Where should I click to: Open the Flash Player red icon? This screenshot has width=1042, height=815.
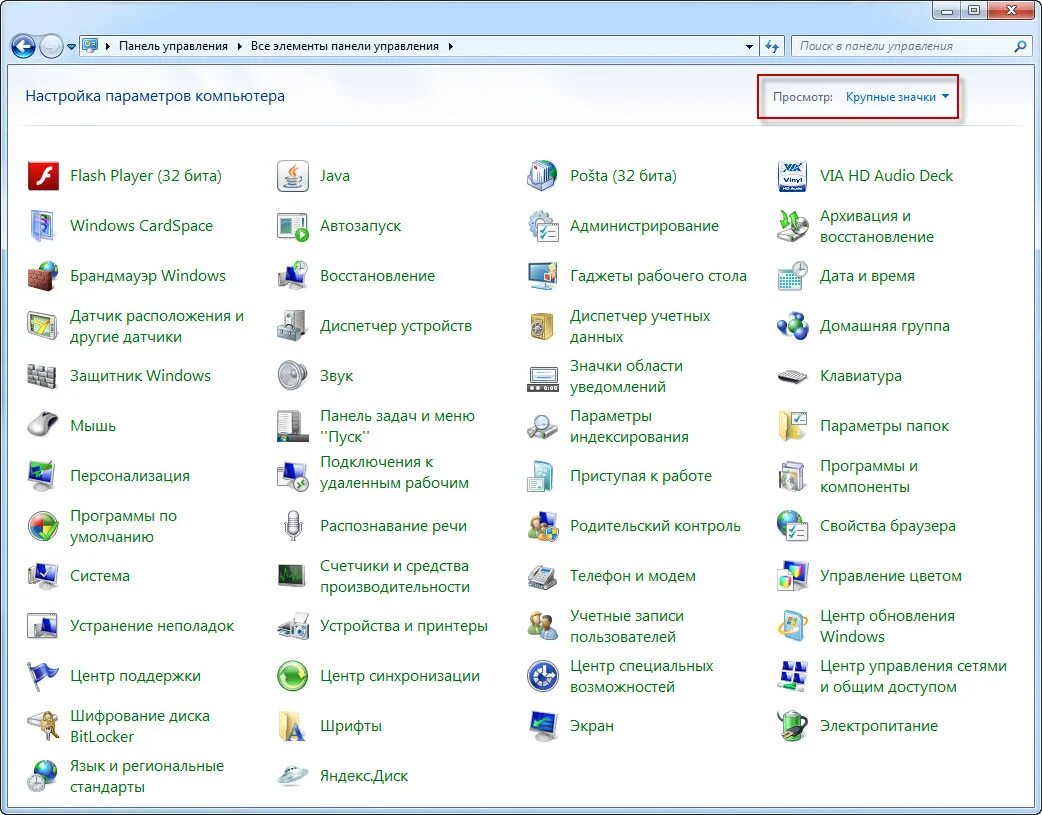44,176
